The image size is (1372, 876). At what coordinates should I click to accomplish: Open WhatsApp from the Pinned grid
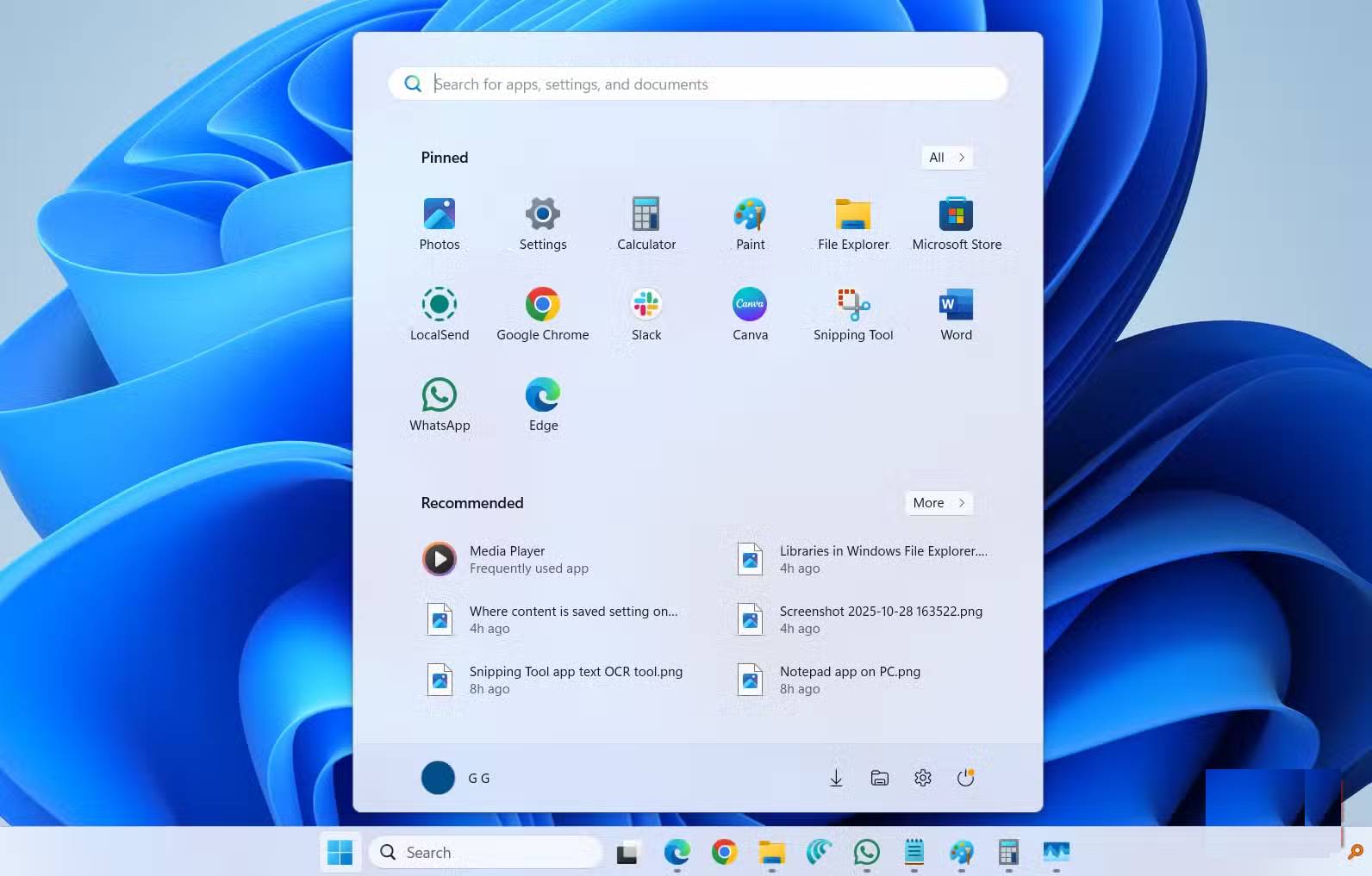coord(440,404)
